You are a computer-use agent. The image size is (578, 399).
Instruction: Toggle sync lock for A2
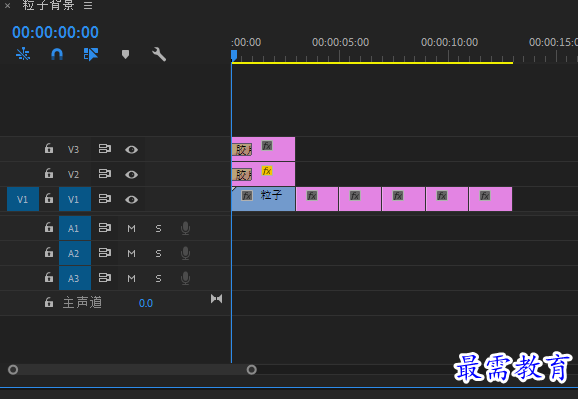pos(105,253)
